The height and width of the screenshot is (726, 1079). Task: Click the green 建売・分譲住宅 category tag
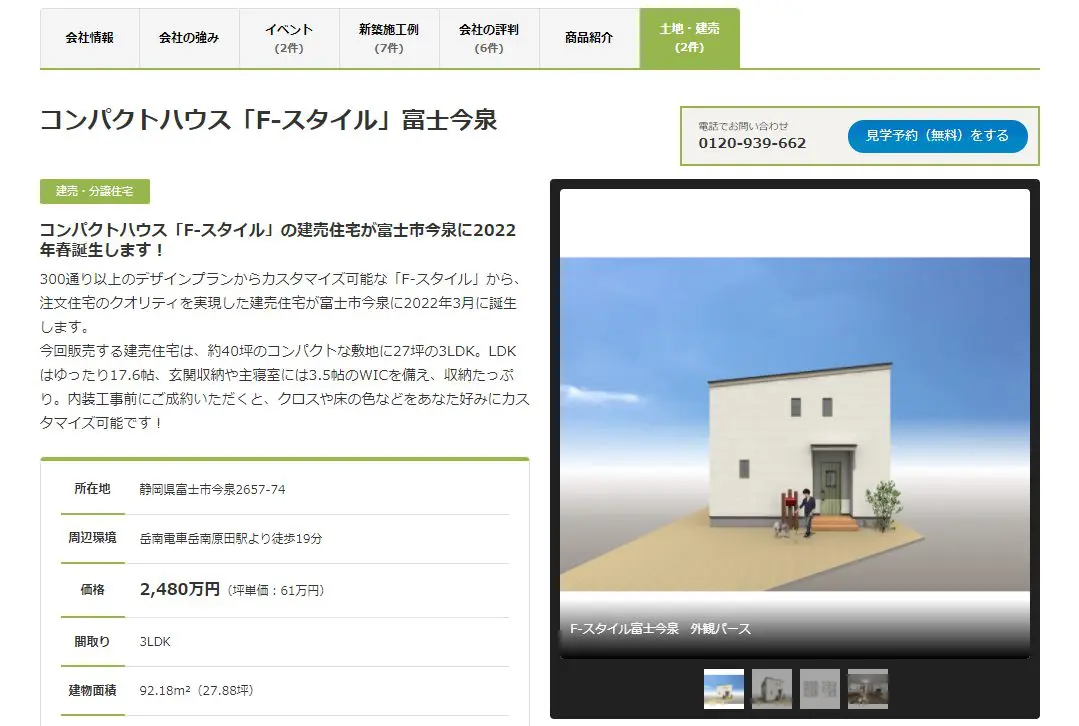(95, 191)
